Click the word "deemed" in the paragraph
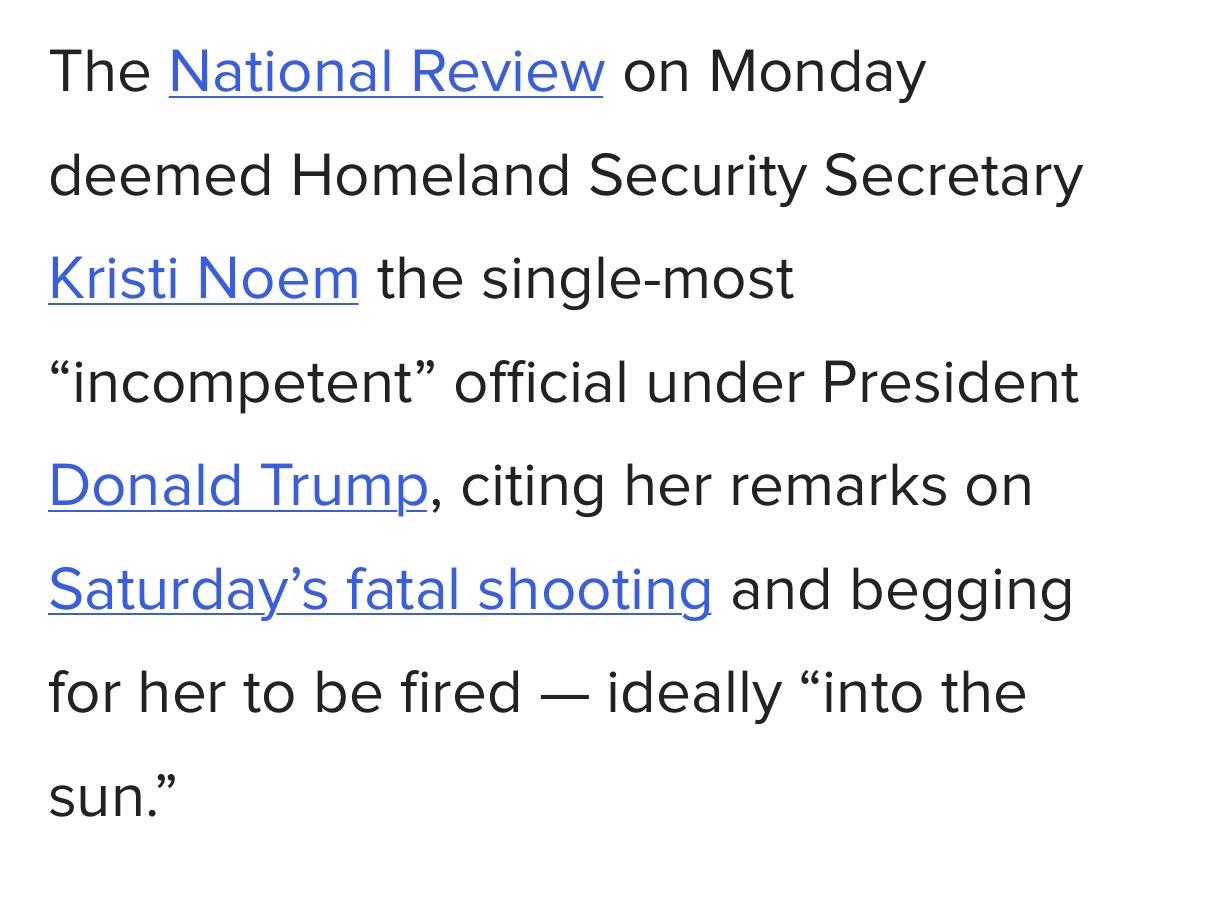 tap(160, 176)
